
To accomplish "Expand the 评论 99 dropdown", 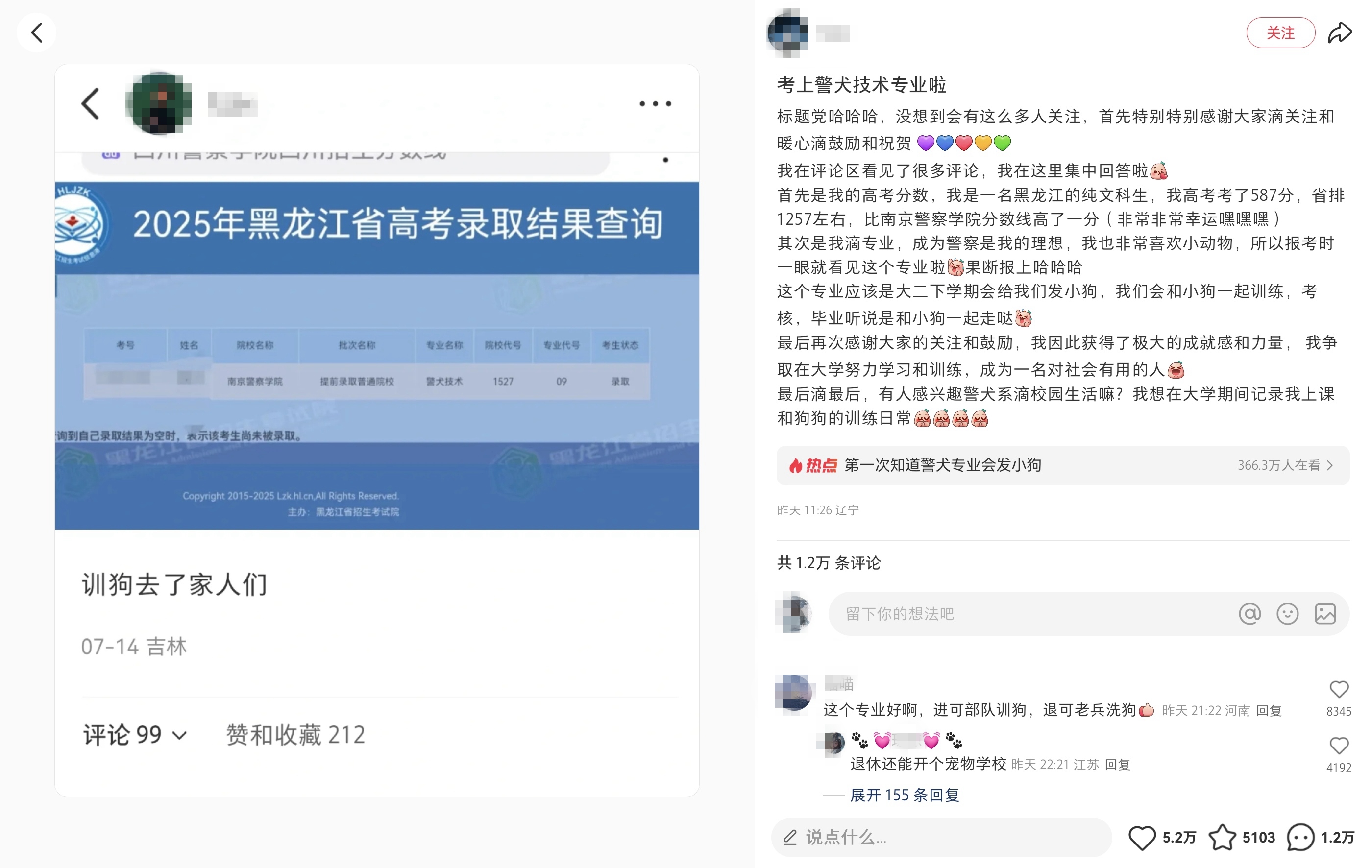I will tap(135, 735).
